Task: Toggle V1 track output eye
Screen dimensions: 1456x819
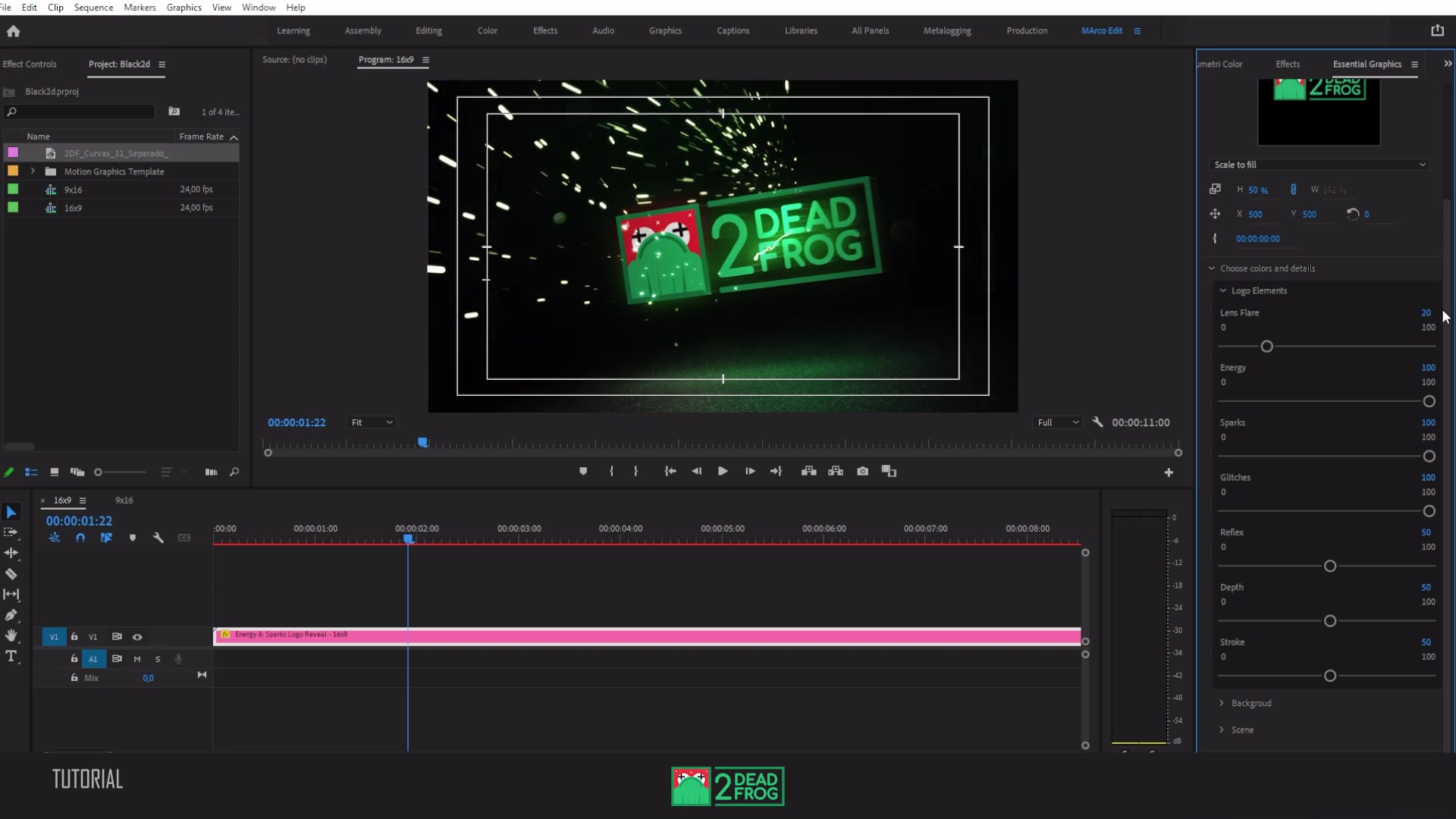Action: [x=137, y=637]
